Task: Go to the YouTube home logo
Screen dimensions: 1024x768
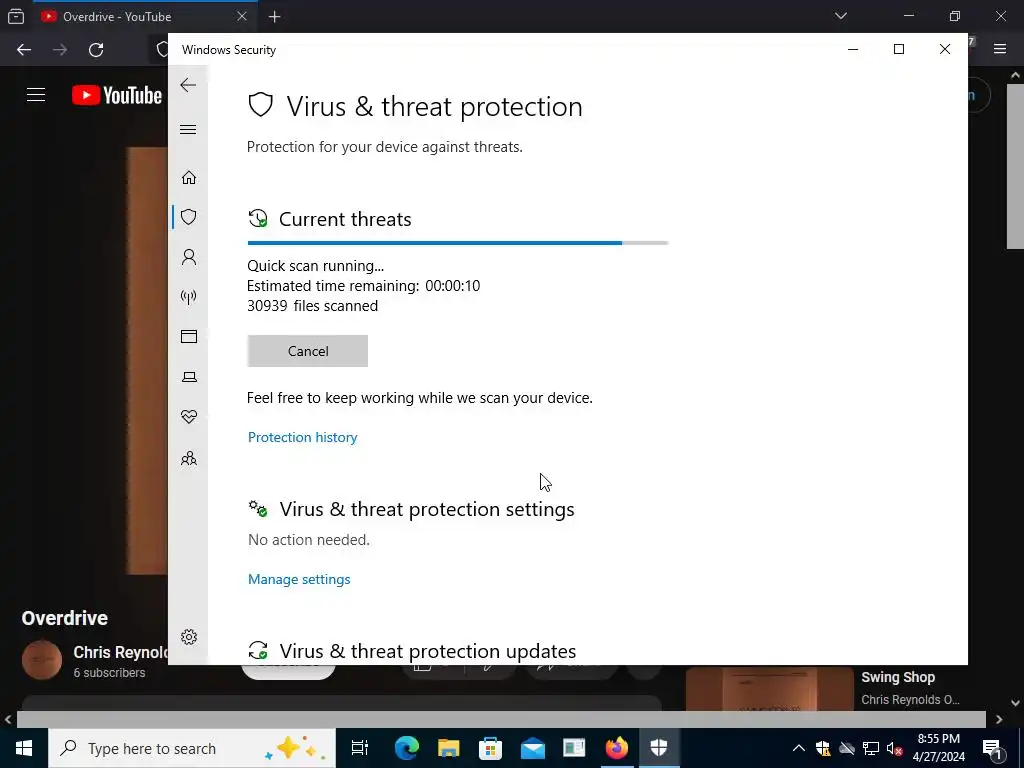Action: pos(117,95)
